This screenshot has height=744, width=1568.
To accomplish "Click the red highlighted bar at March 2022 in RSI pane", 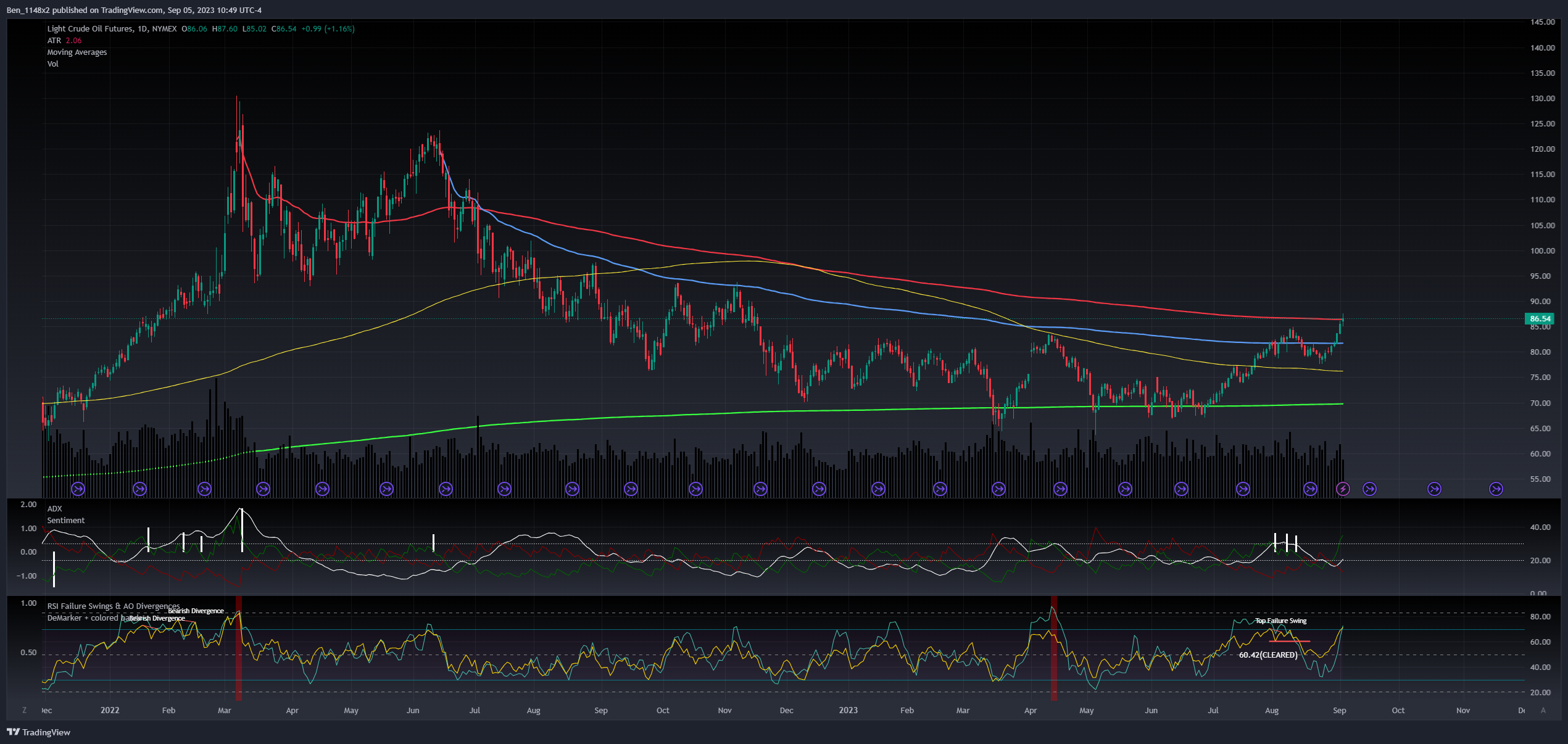I will pos(239,648).
